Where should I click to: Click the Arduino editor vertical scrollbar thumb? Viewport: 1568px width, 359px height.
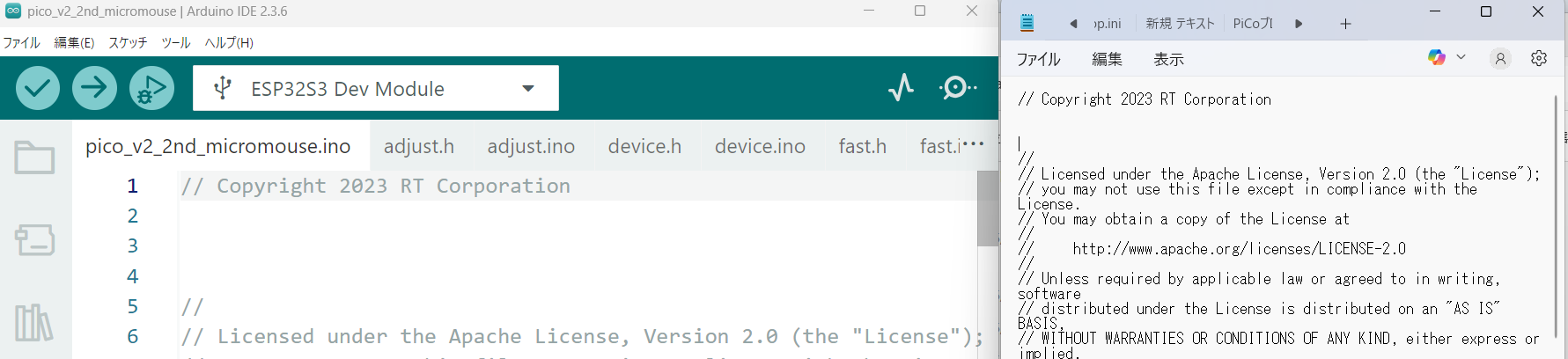pos(988,209)
